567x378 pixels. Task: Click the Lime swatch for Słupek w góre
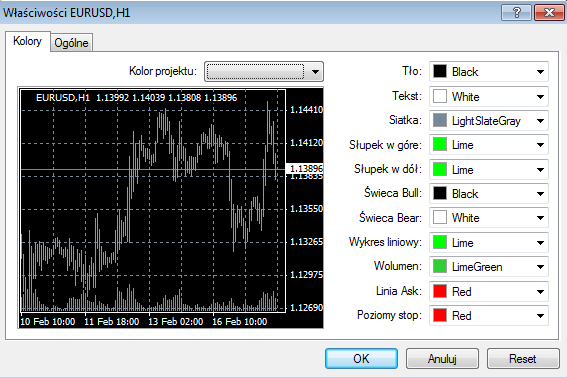pyautogui.click(x=440, y=145)
